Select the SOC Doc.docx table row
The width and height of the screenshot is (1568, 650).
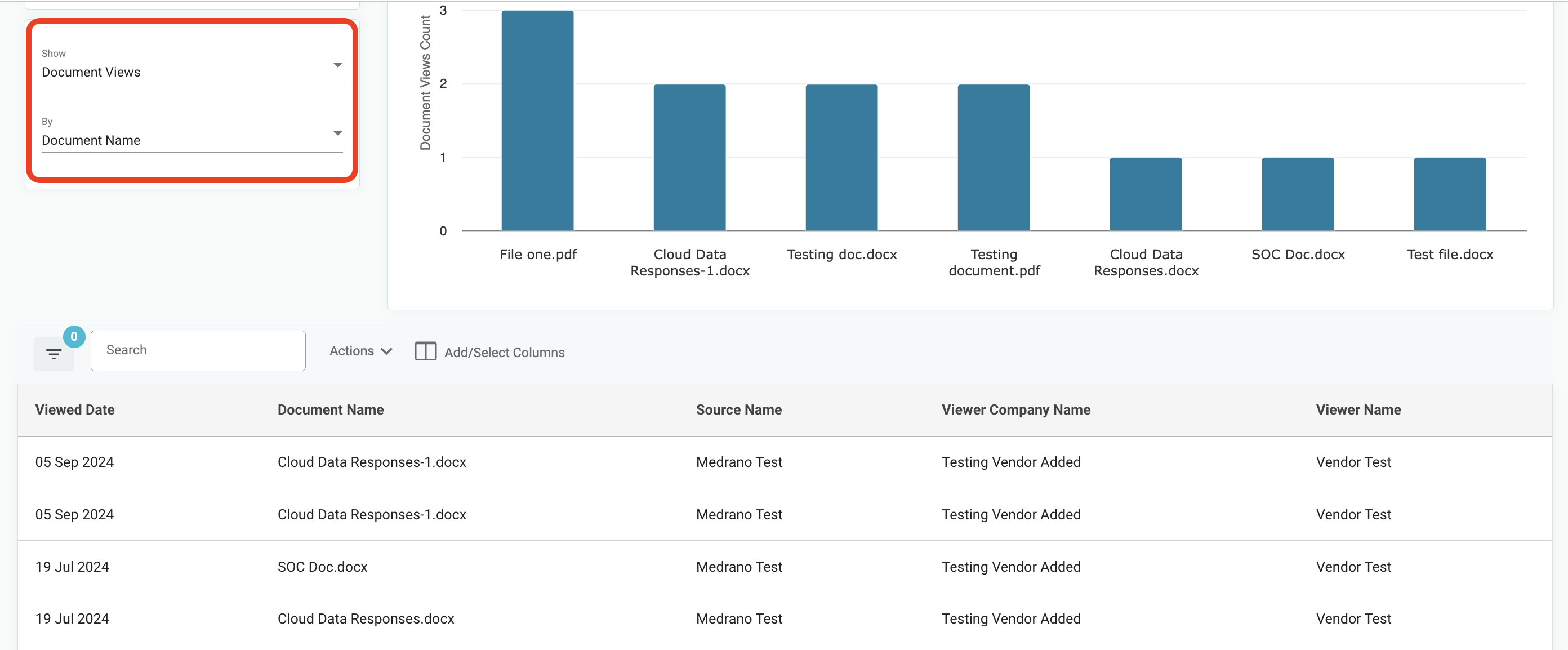(x=784, y=567)
